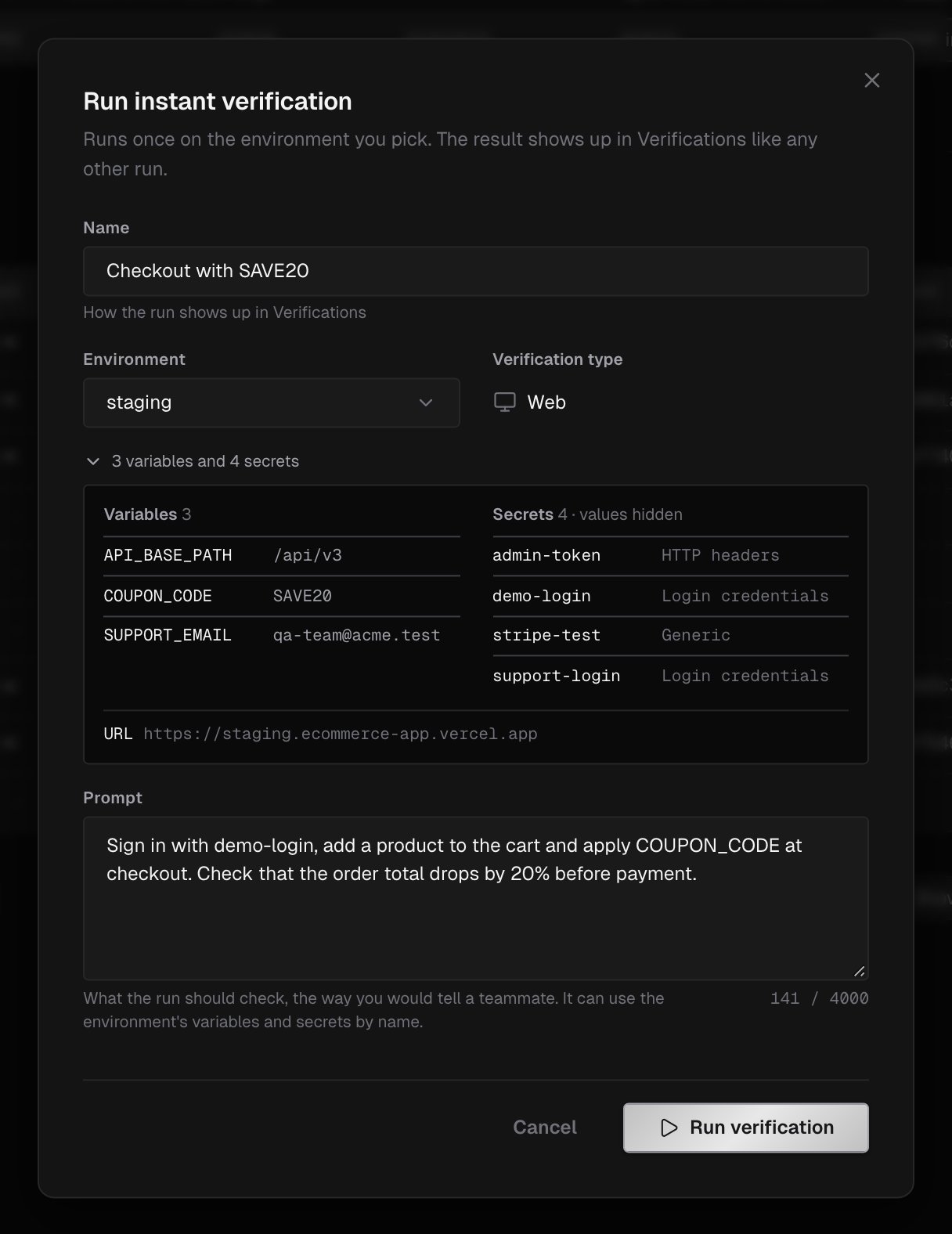Select the stripe-test secret name
Image resolution: width=952 pixels, height=1234 pixels.
pyautogui.click(x=546, y=635)
